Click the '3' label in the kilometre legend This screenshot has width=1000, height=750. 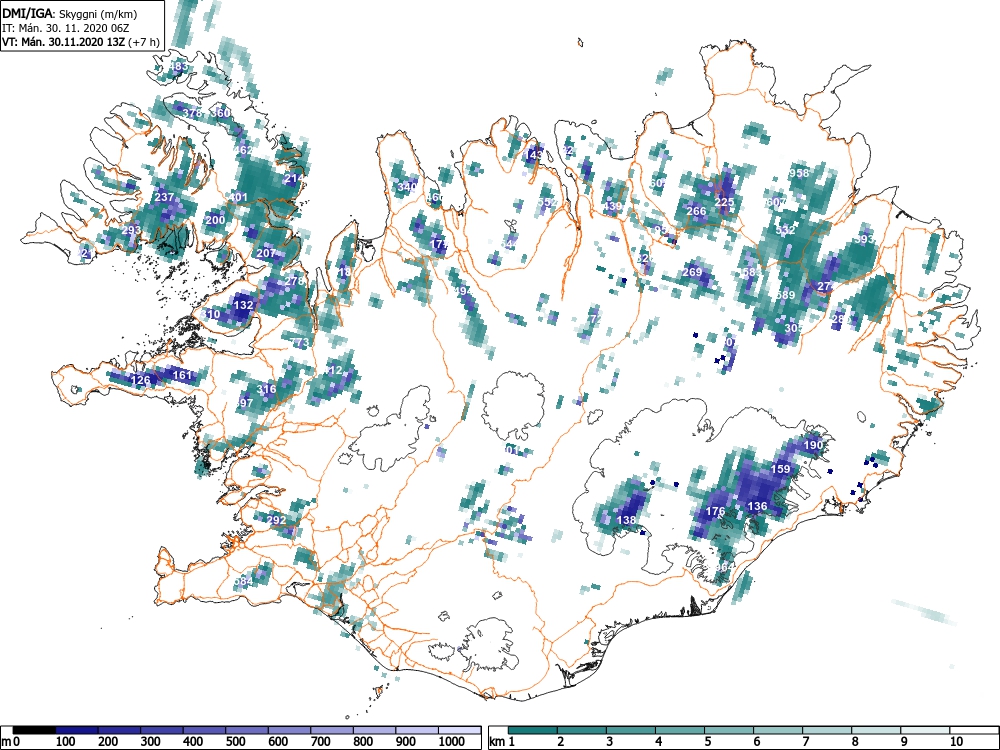610,741
